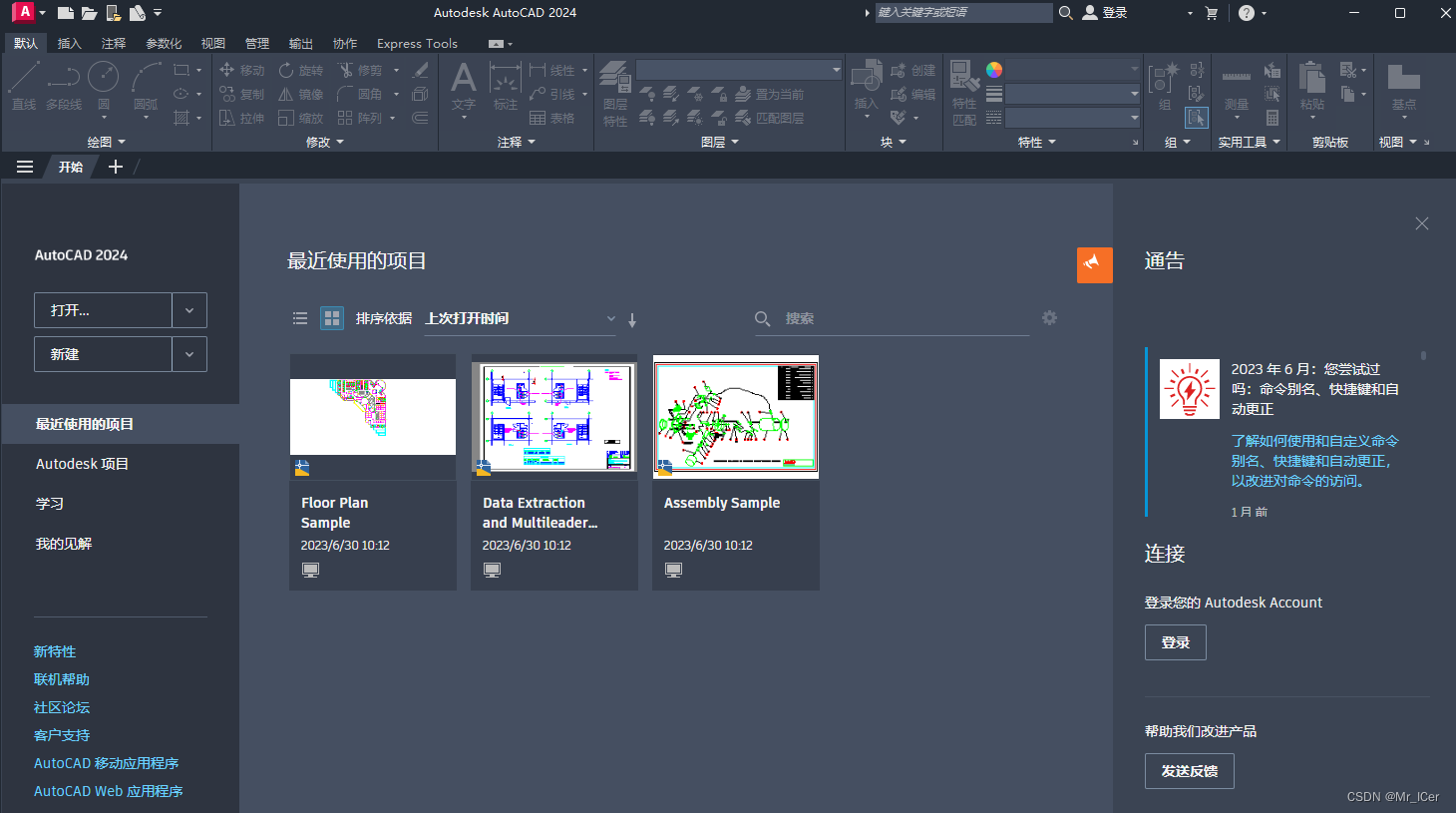1456x813 pixels.
Task: Toggle sort direction arrow
Action: 632,320
